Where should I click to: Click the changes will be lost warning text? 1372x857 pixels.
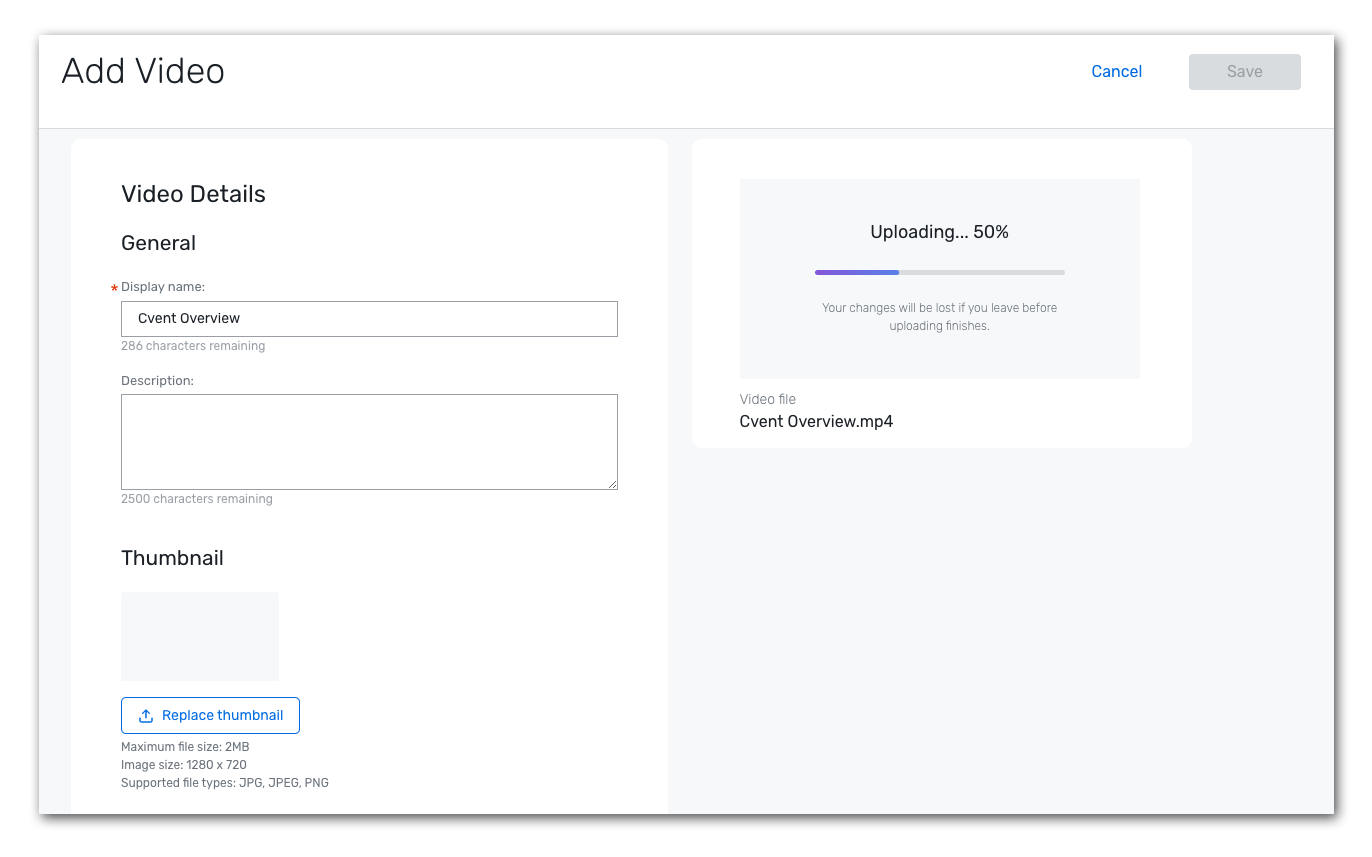(x=939, y=317)
